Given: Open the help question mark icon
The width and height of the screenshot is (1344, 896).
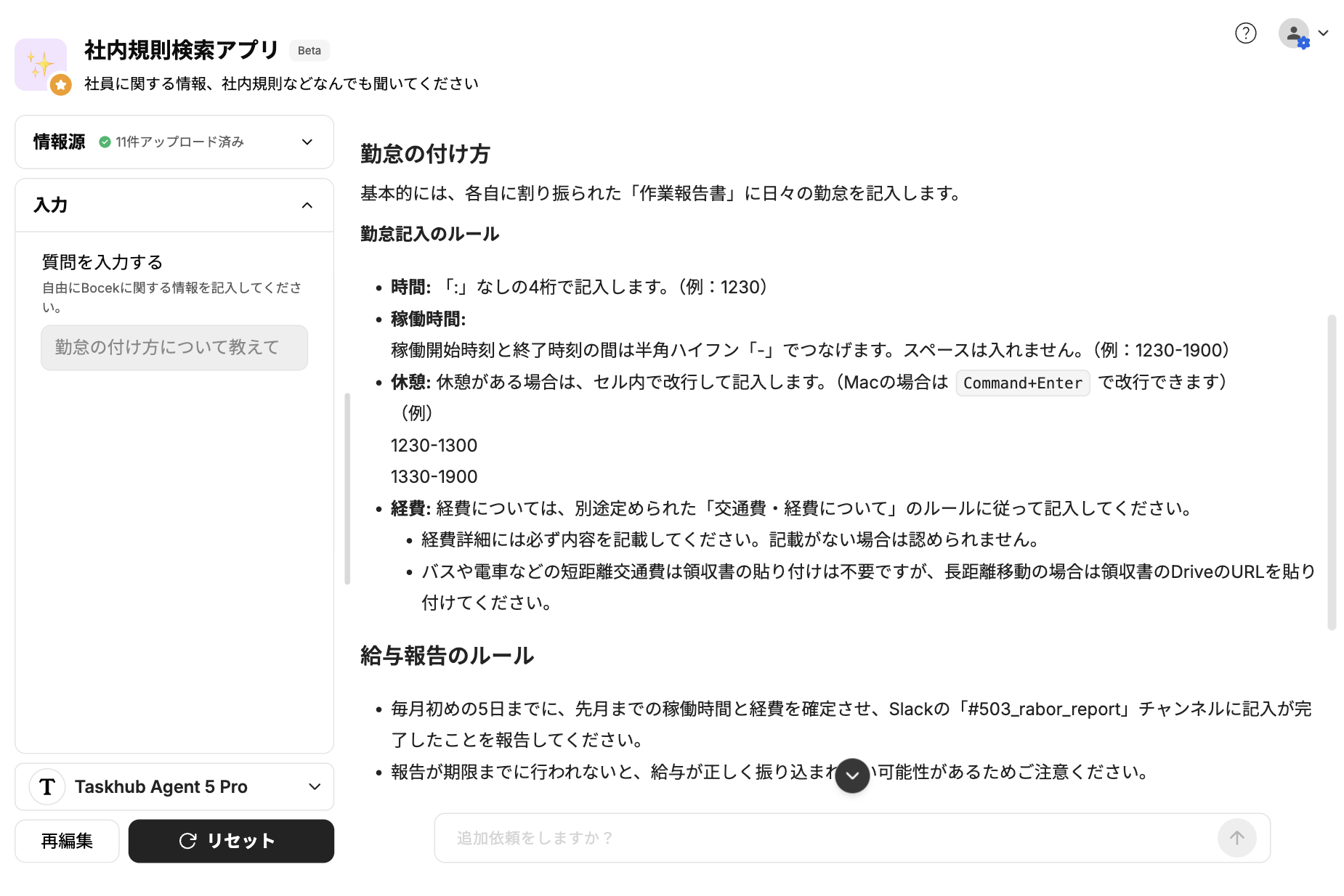Looking at the screenshot, I should (1245, 33).
